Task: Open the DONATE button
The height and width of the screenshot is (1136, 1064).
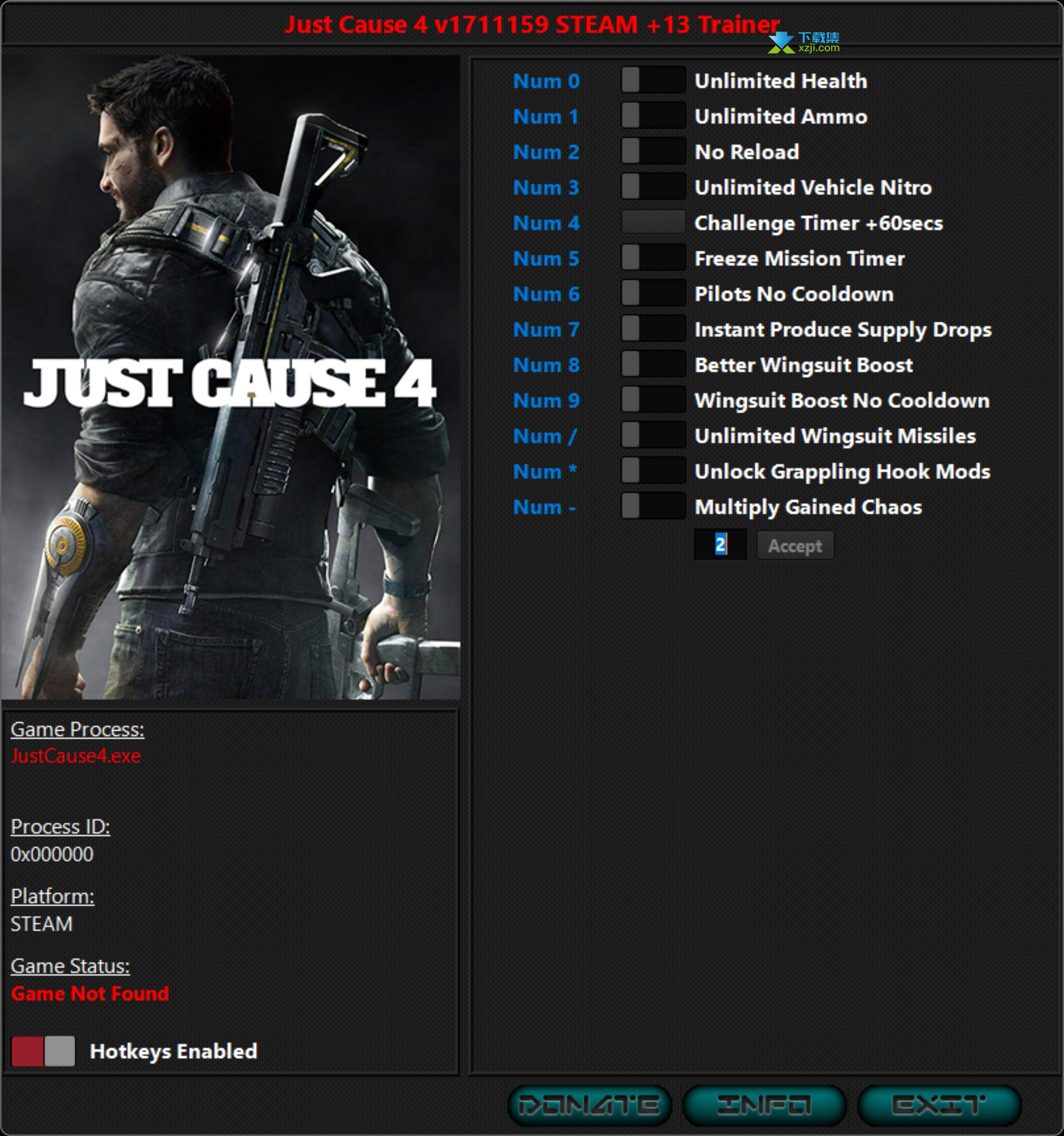Action: pyautogui.click(x=589, y=1105)
